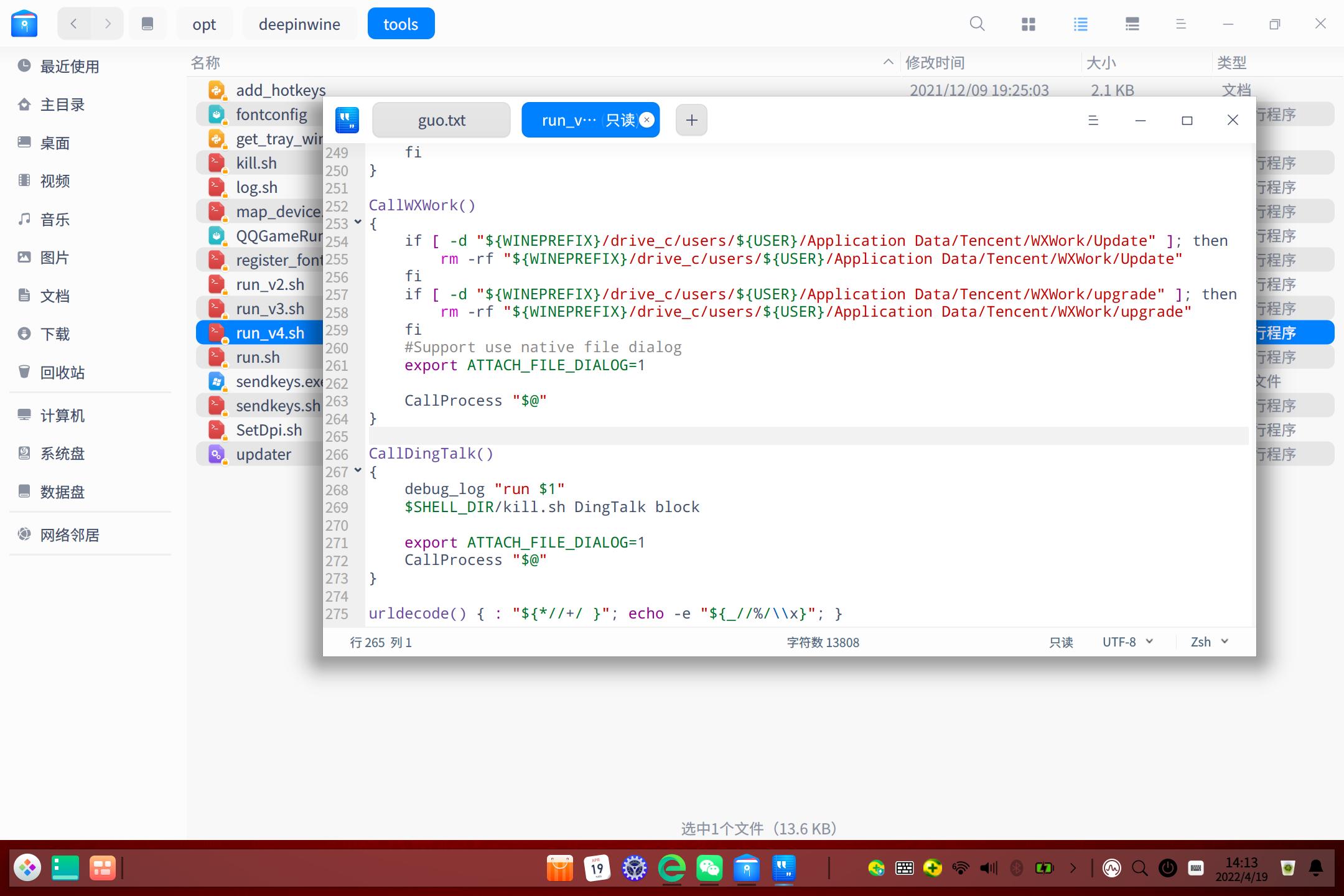Switch to icon grid view
The image size is (1344, 896).
[1029, 24]
